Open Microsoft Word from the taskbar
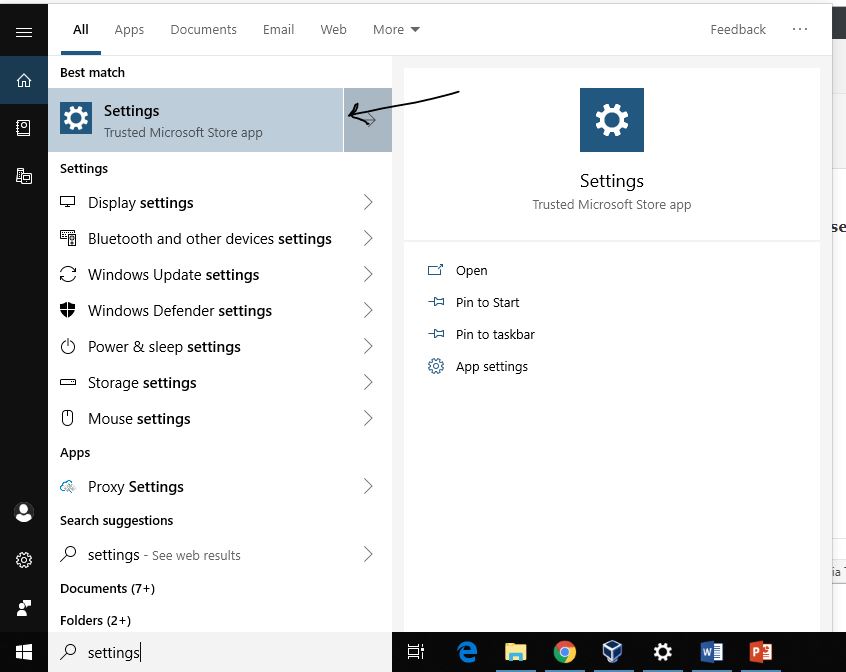The width and height of the screenshot is (846, 672). point(711,652)
